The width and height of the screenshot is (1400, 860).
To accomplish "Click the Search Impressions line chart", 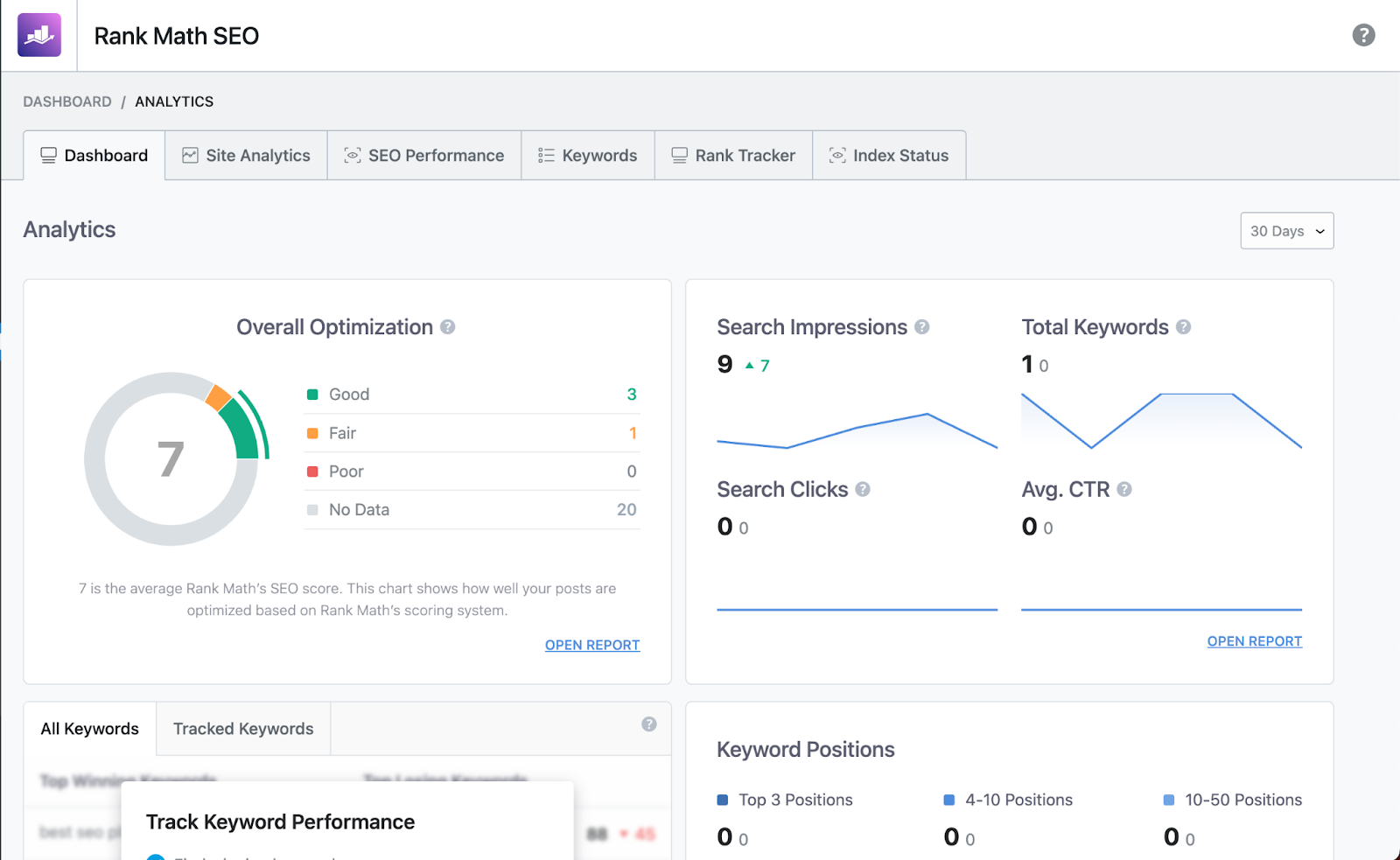I will (857, 430).
